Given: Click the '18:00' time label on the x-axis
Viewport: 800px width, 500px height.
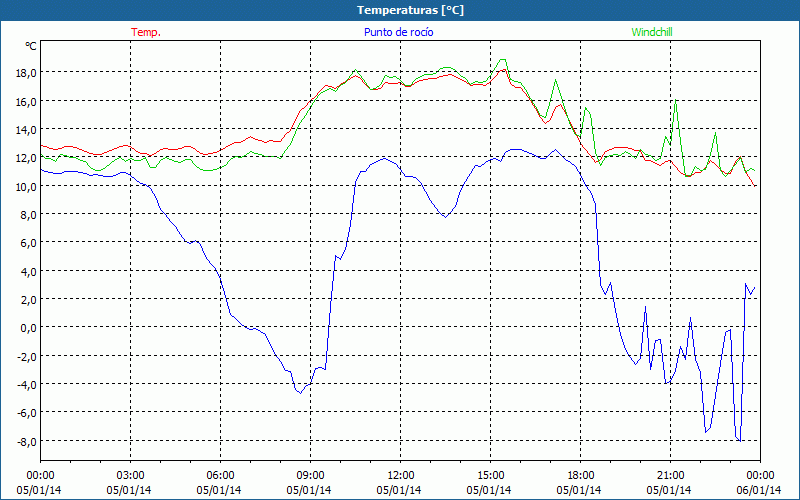Looking at the screenshot, I should point(581,476).
